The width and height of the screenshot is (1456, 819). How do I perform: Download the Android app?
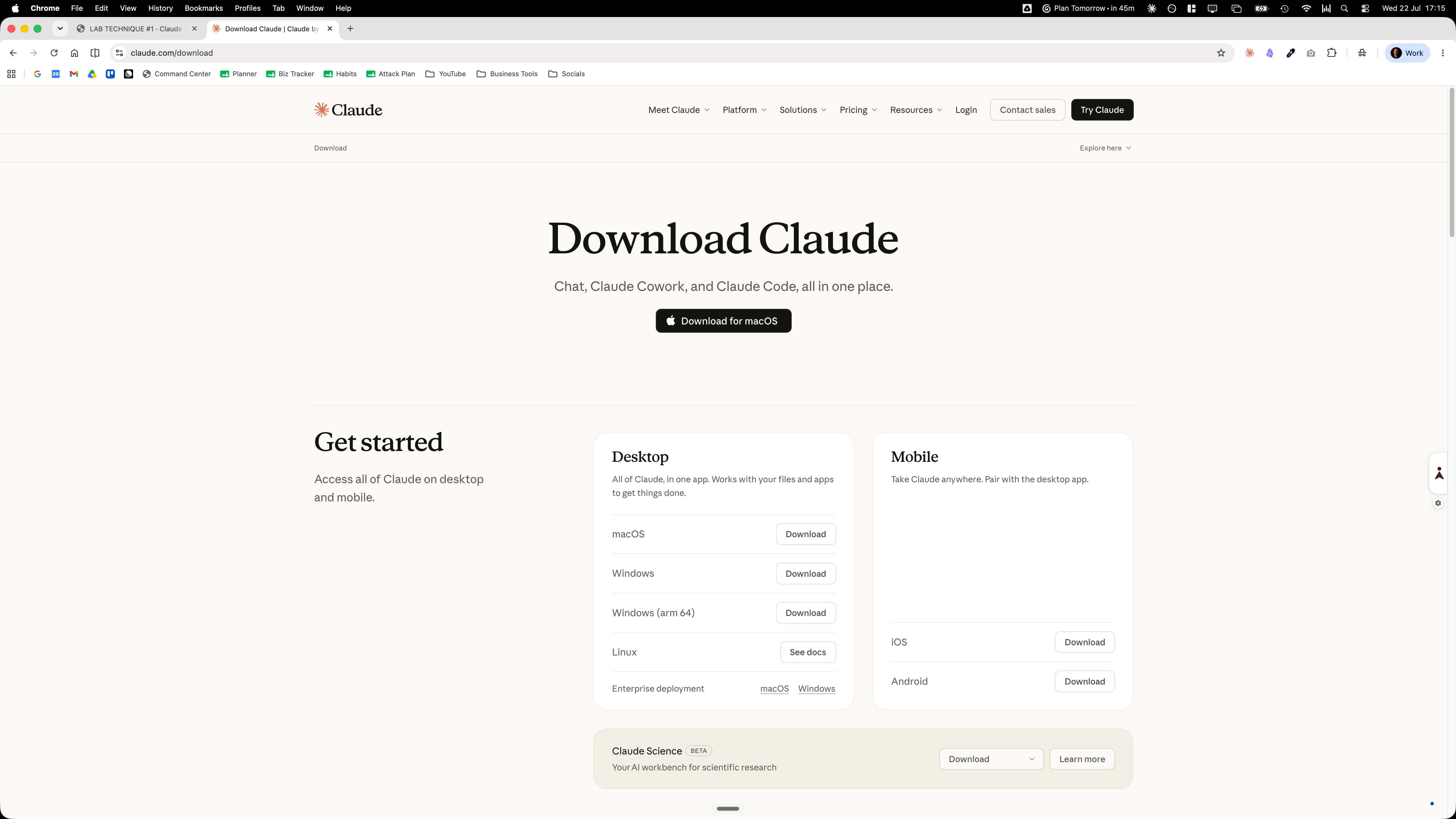point(1085,682)
